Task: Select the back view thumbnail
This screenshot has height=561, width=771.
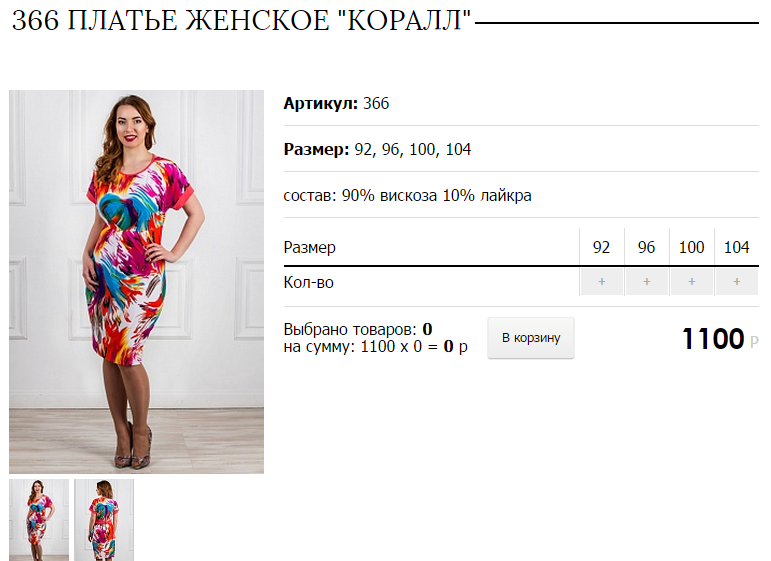Action: click(x=104, y=520)
